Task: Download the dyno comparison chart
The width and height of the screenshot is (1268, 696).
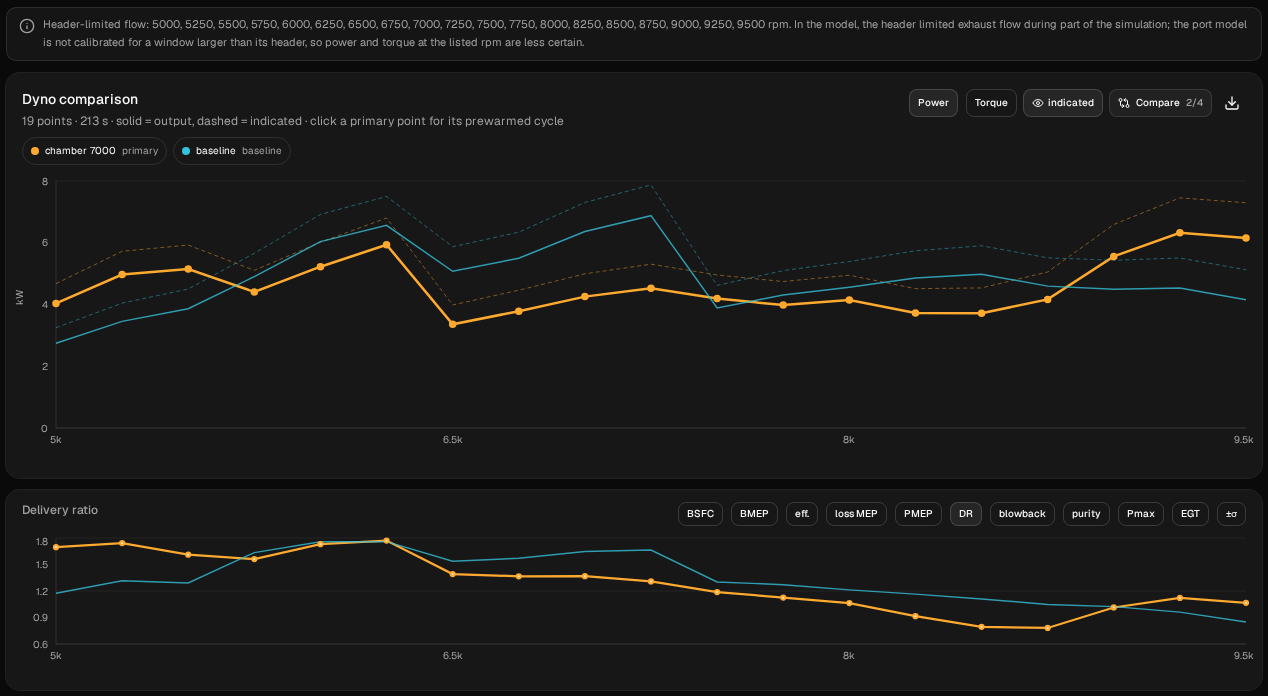Action: pos(1232,103)
